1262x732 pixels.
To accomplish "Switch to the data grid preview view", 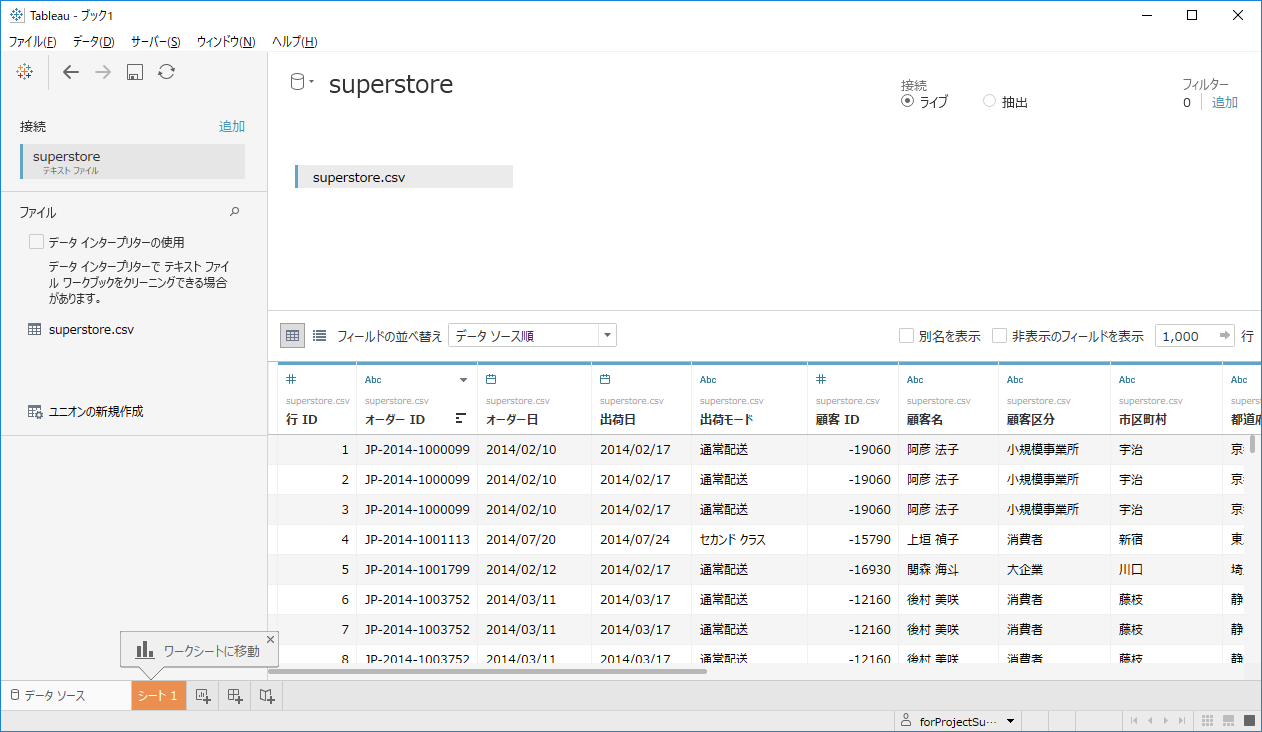I will click(292, 336).
